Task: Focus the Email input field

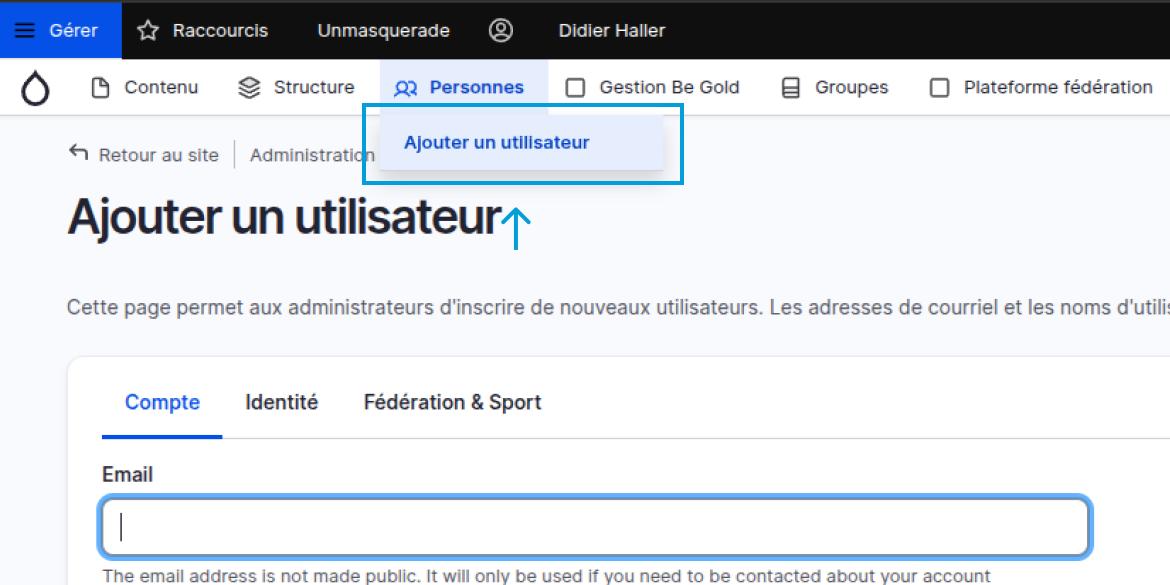Action: pos(594,527)
